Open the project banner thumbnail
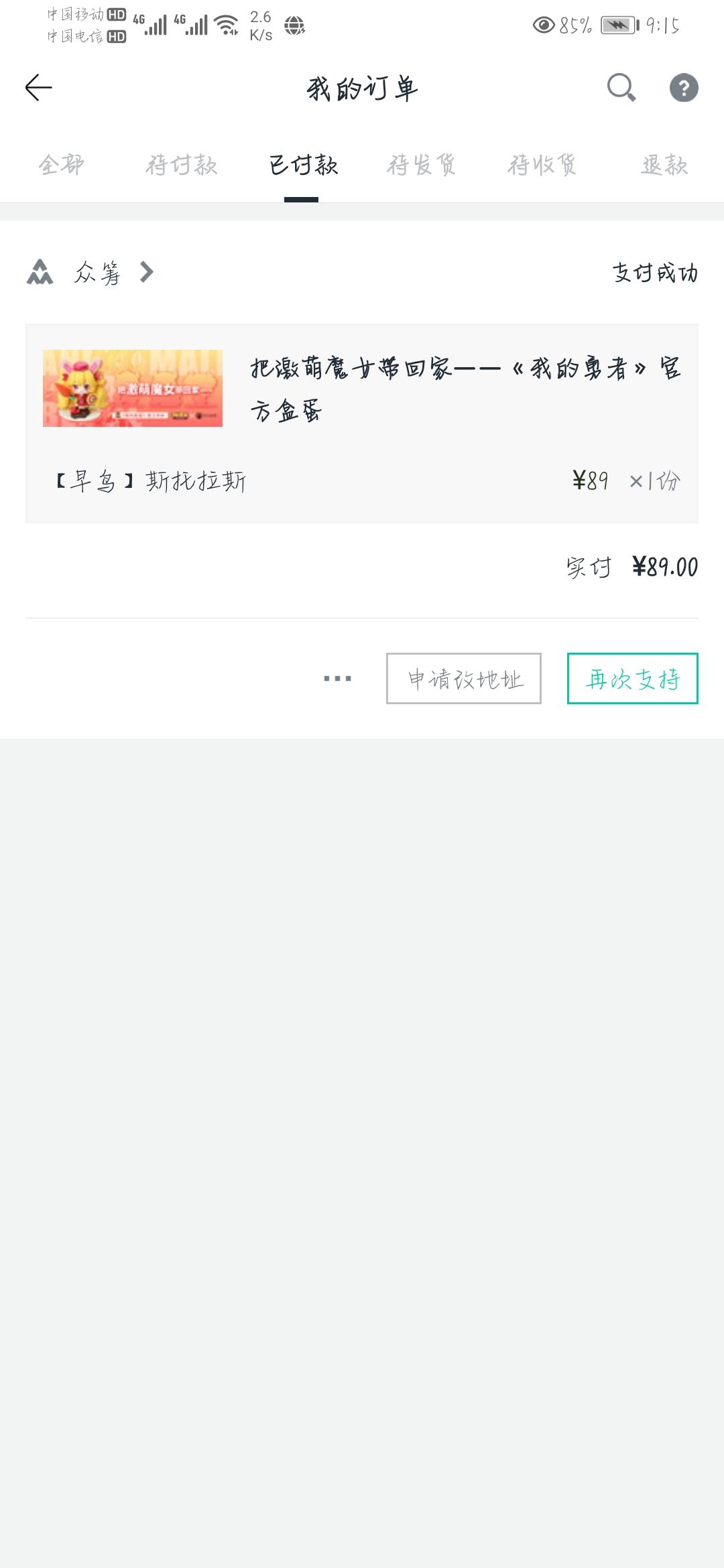 point(133,388)
